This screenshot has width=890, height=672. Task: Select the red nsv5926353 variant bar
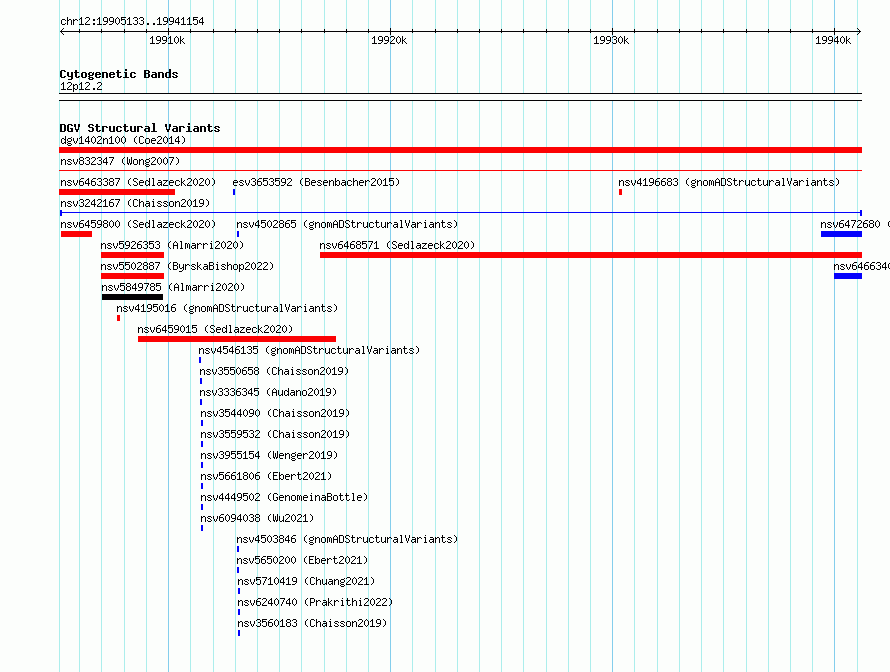(132, 255)
